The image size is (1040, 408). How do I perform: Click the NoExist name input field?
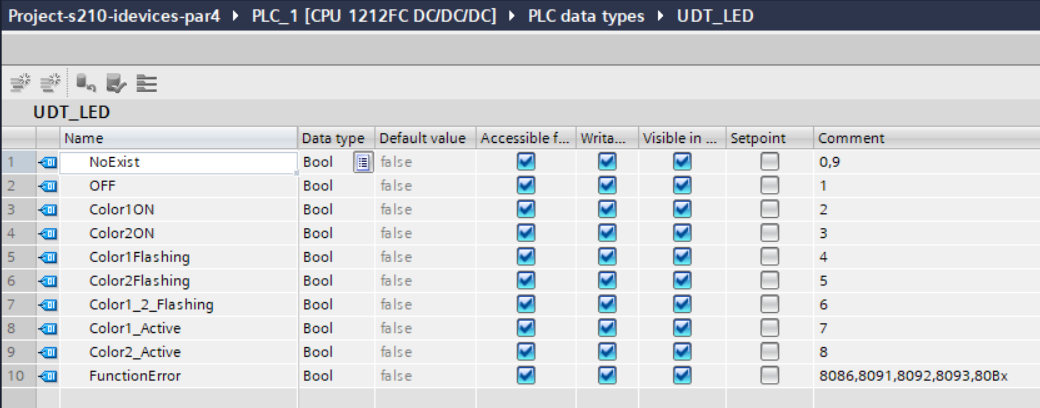(178, 162)
